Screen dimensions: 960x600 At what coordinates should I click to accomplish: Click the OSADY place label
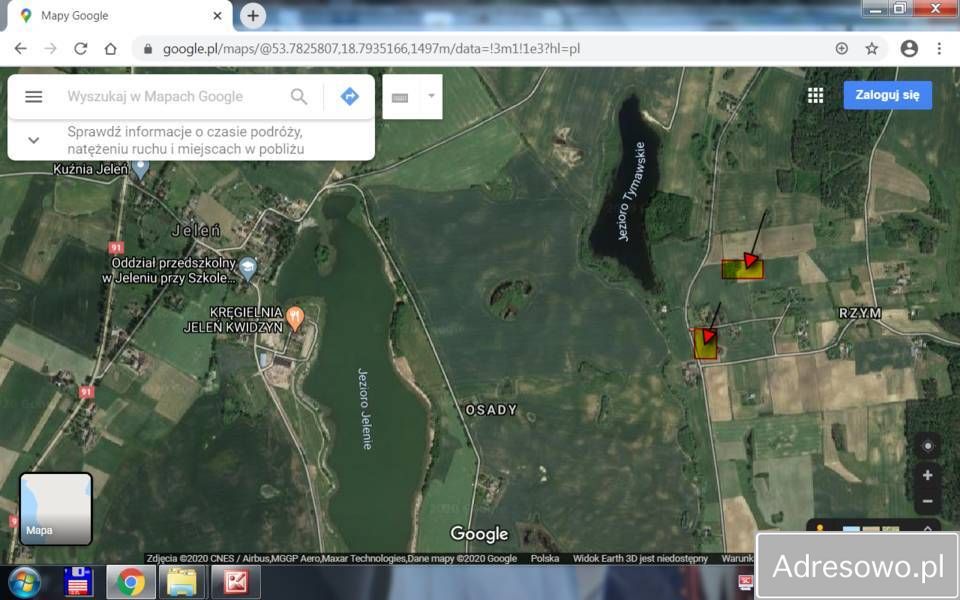(x=491, y=410)
